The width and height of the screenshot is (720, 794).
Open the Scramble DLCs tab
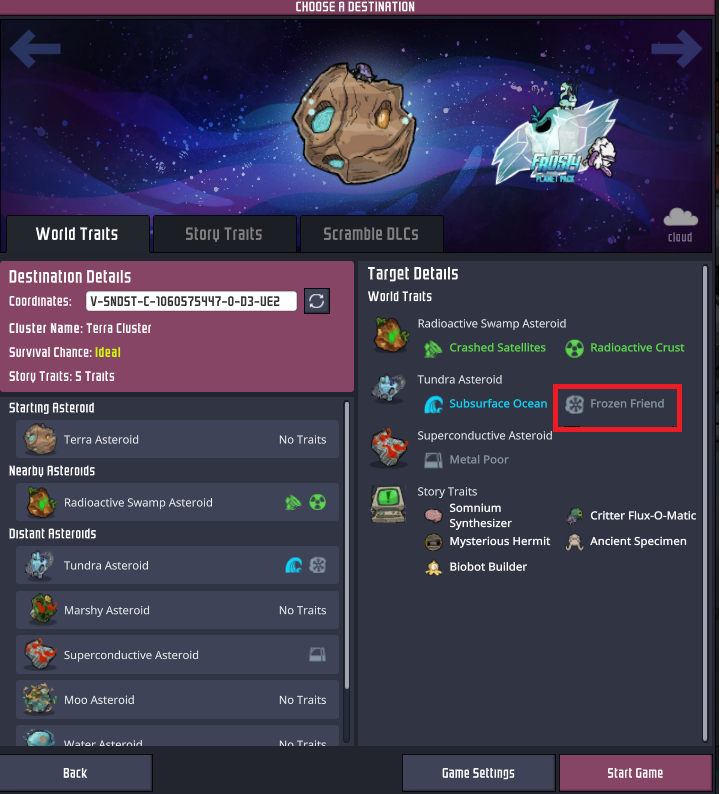pyautogui.click(x=371, y=234)
